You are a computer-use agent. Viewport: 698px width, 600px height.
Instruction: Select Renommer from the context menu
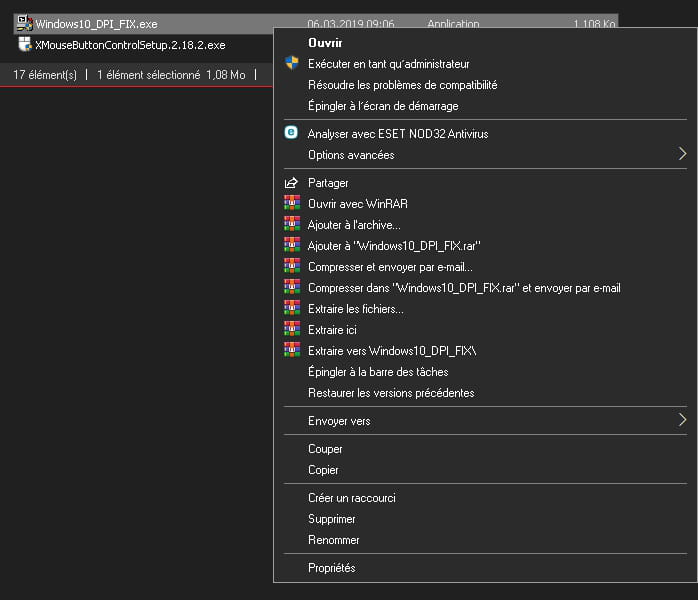[x=485, y=540]
